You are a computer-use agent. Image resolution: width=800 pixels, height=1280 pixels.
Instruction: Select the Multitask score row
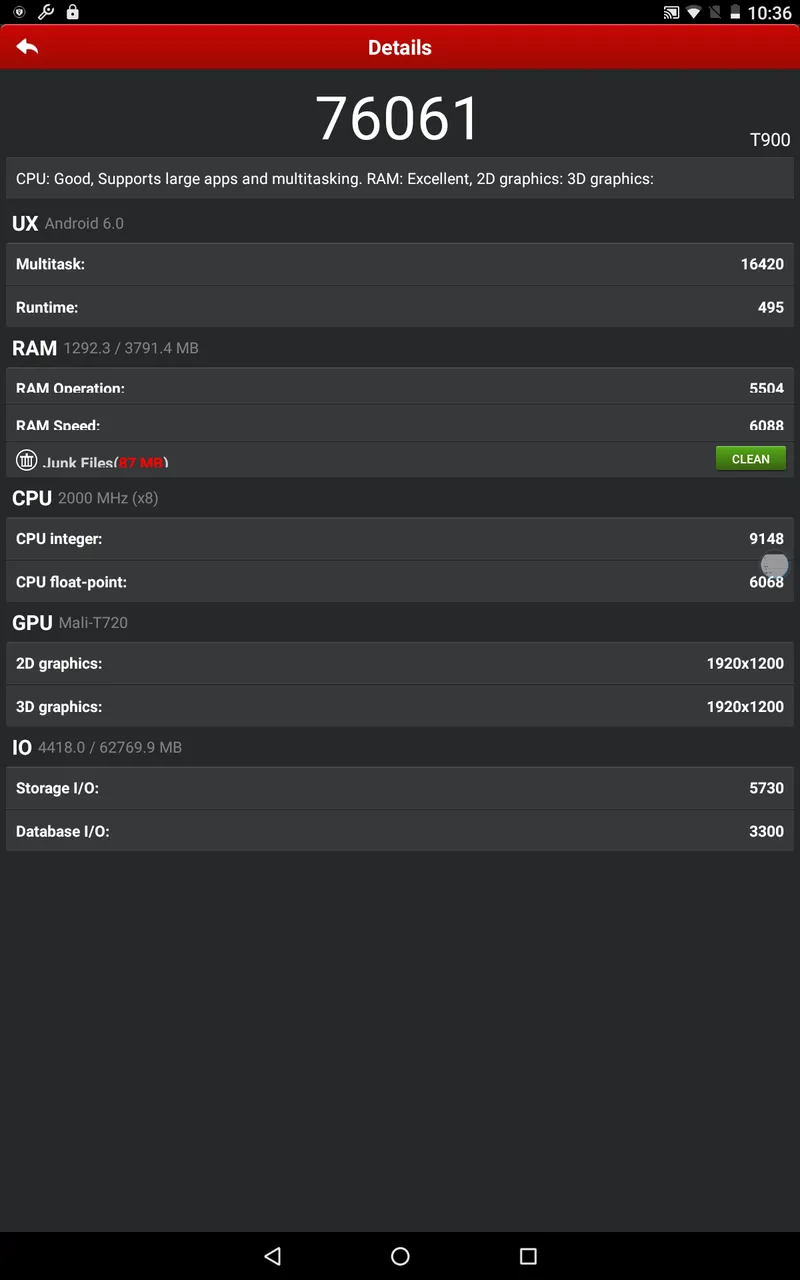pyautogui.click(x=400, y=264)
